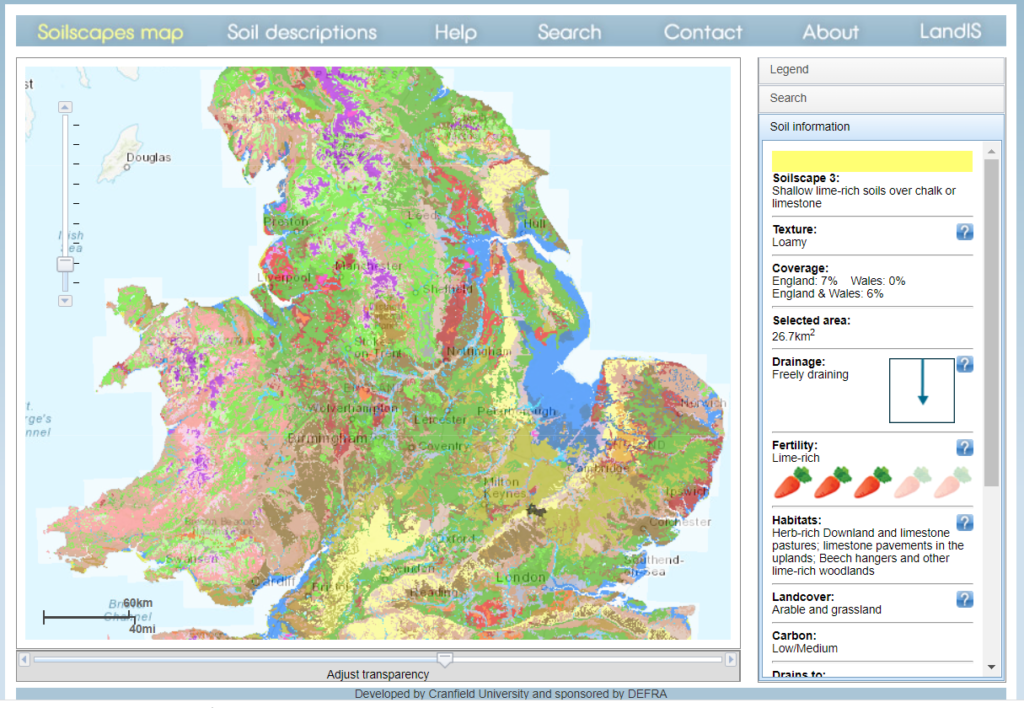Go to Soil descriptions page

(302, 32)
